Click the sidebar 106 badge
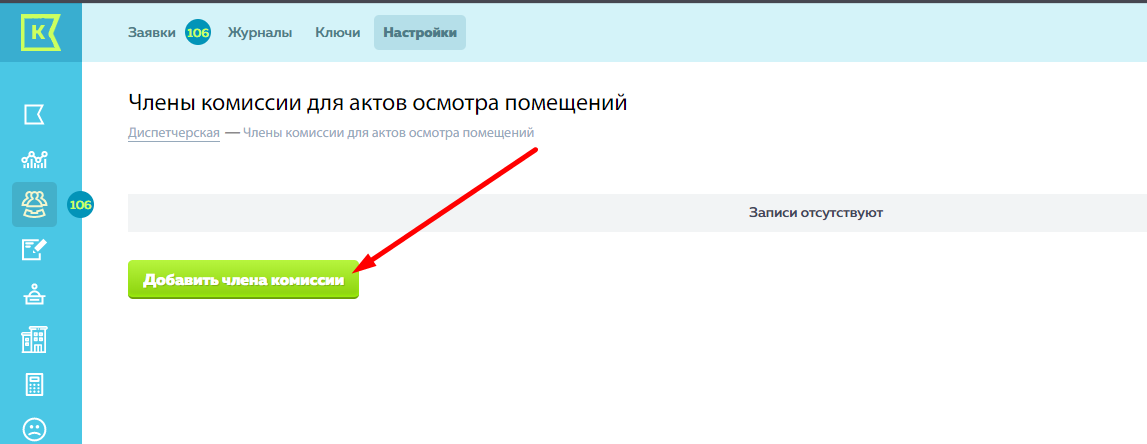Viewport: 1147px width, 444px height. tap(80, 205)
